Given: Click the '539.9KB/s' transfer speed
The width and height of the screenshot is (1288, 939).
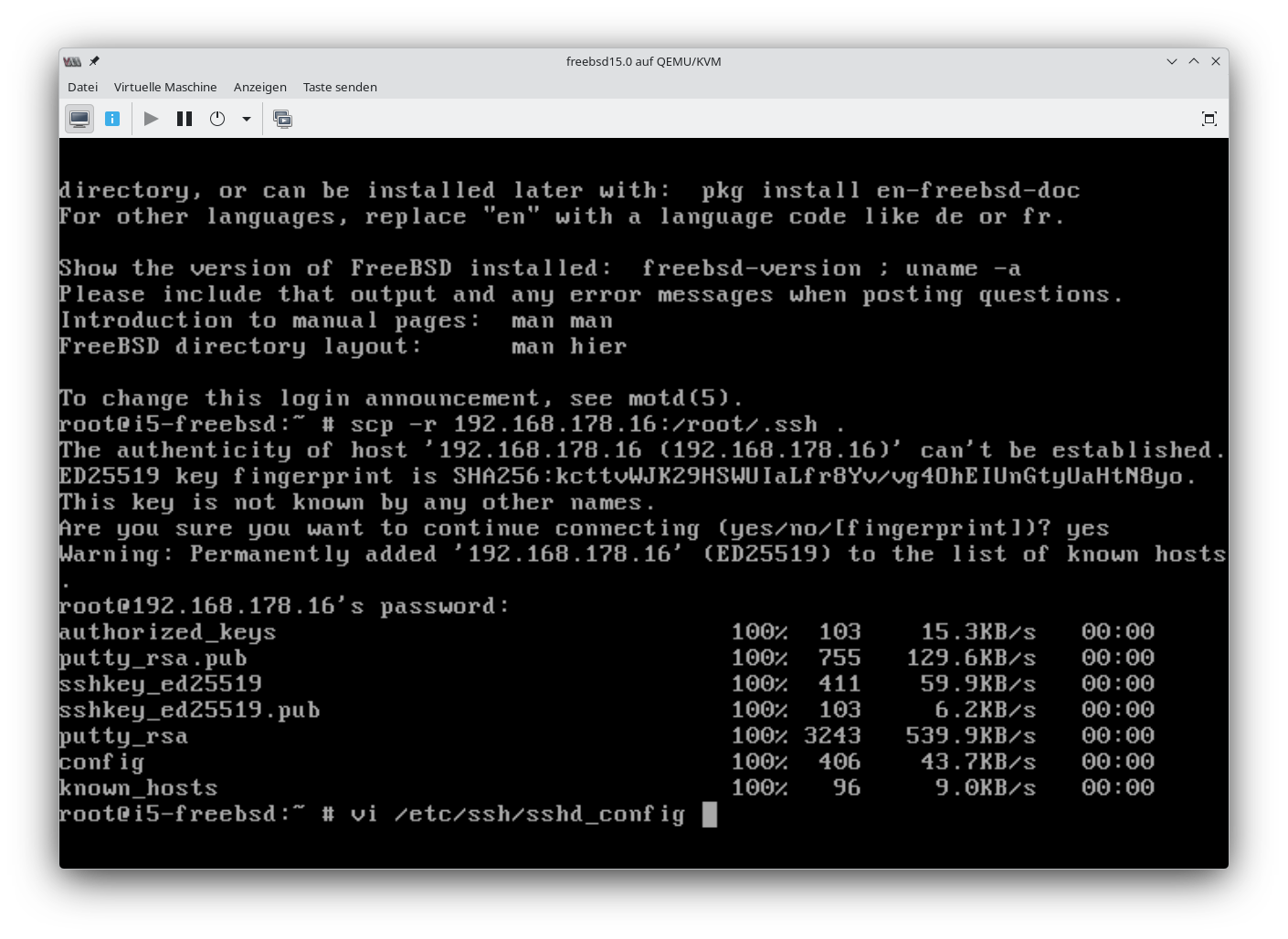Looking at the screenshot, I should click(x=971, y=736).
